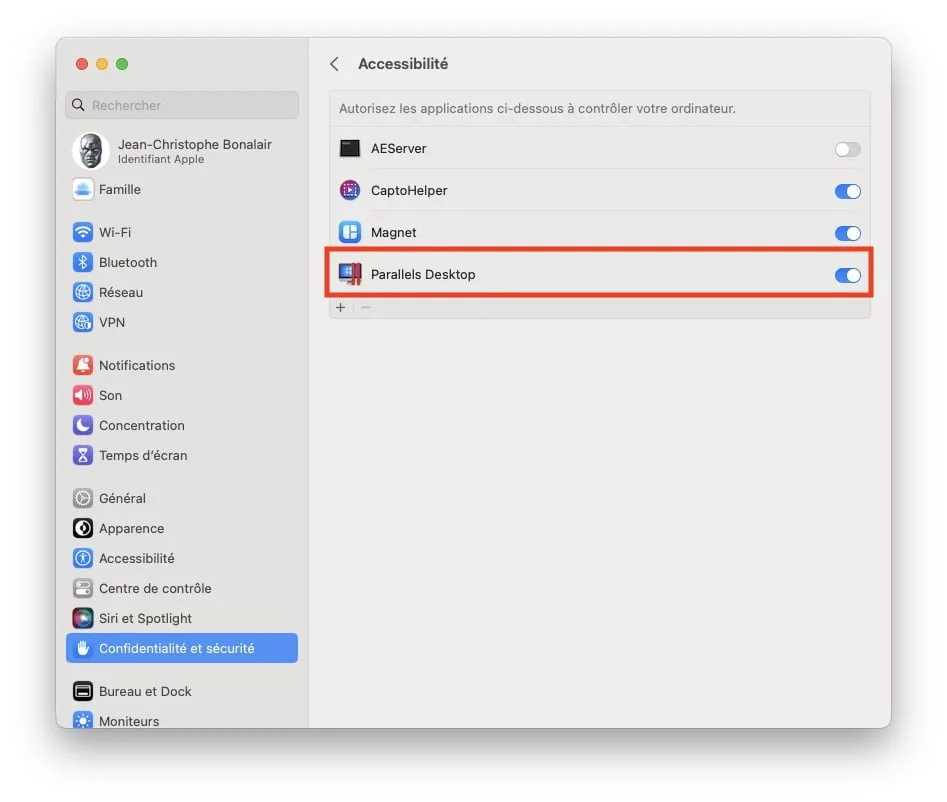Close the window with red button

[82, 64]
